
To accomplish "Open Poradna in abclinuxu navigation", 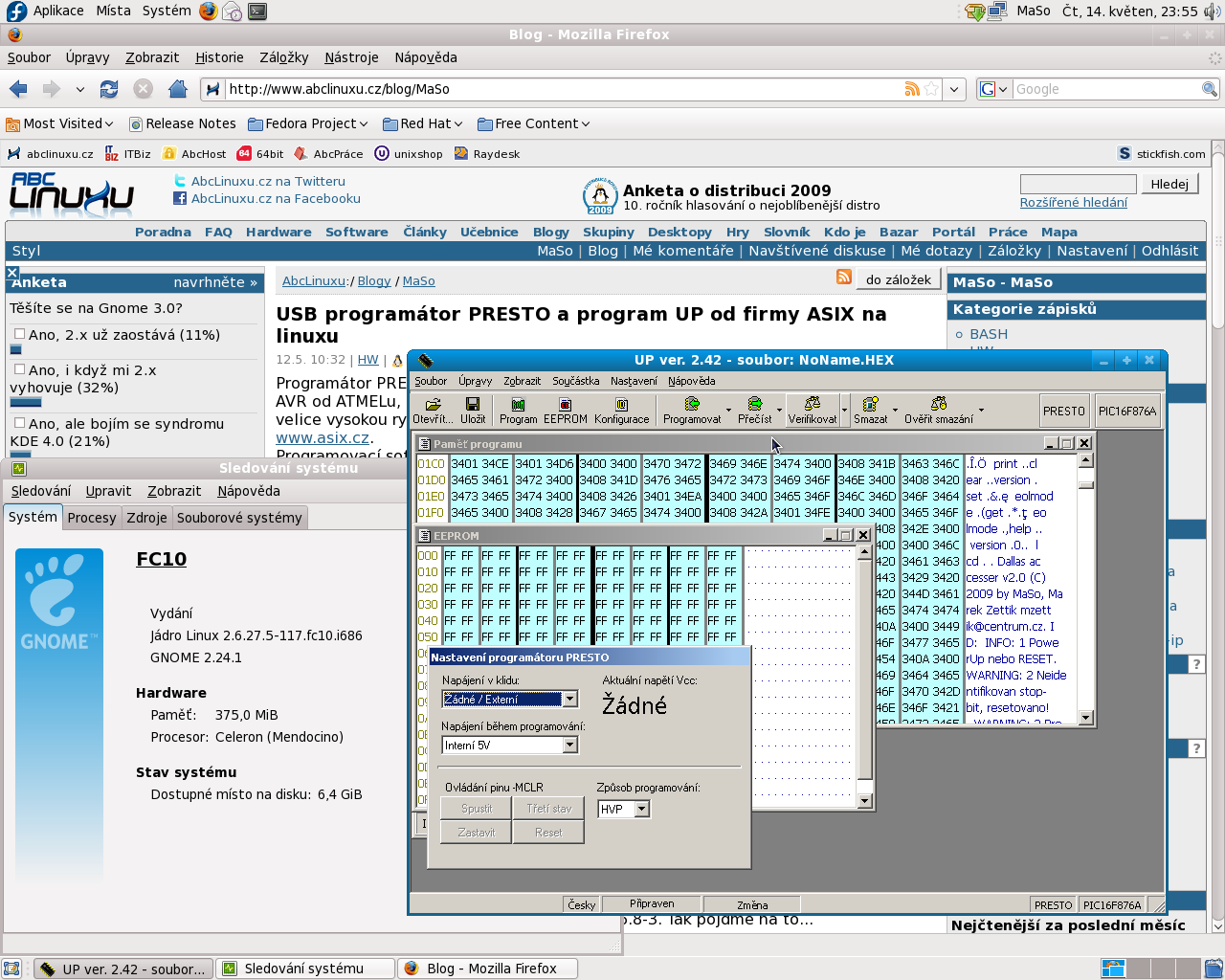I will coord(163,232).
